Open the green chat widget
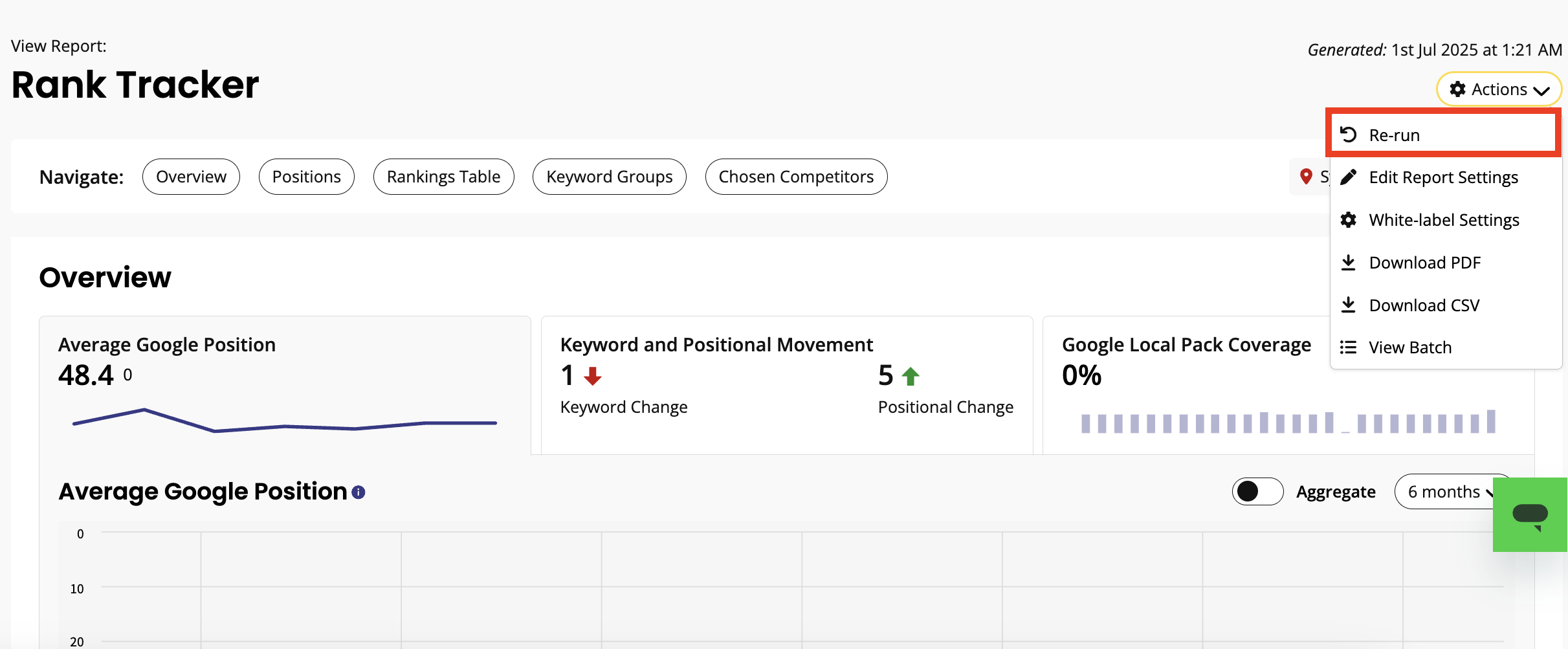The height and width of the screenshot is (649, 1568). pyautogui.click(x=1530, y=515)
